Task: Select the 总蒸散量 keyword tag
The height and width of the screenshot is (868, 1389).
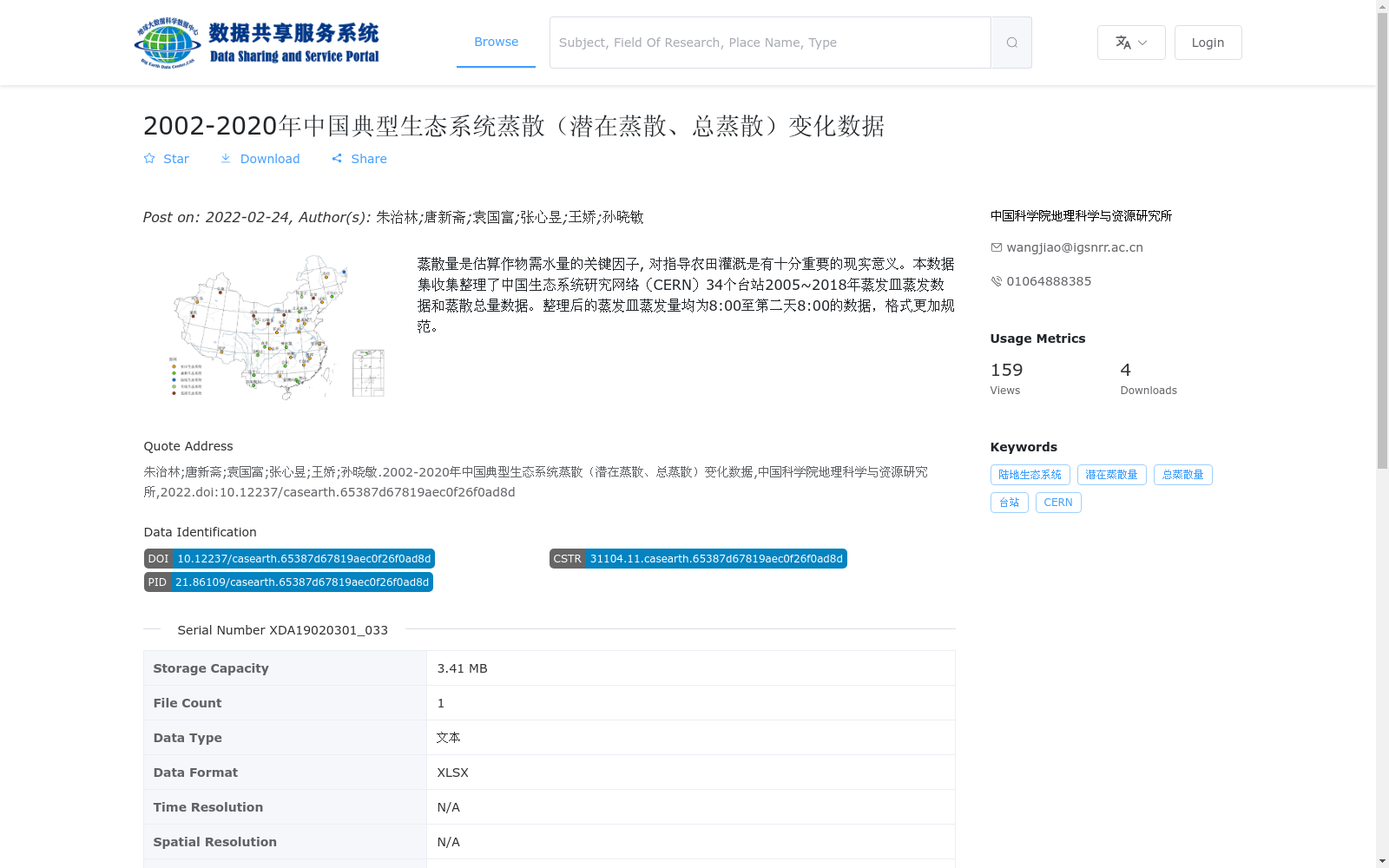Action: (1182, 475)
